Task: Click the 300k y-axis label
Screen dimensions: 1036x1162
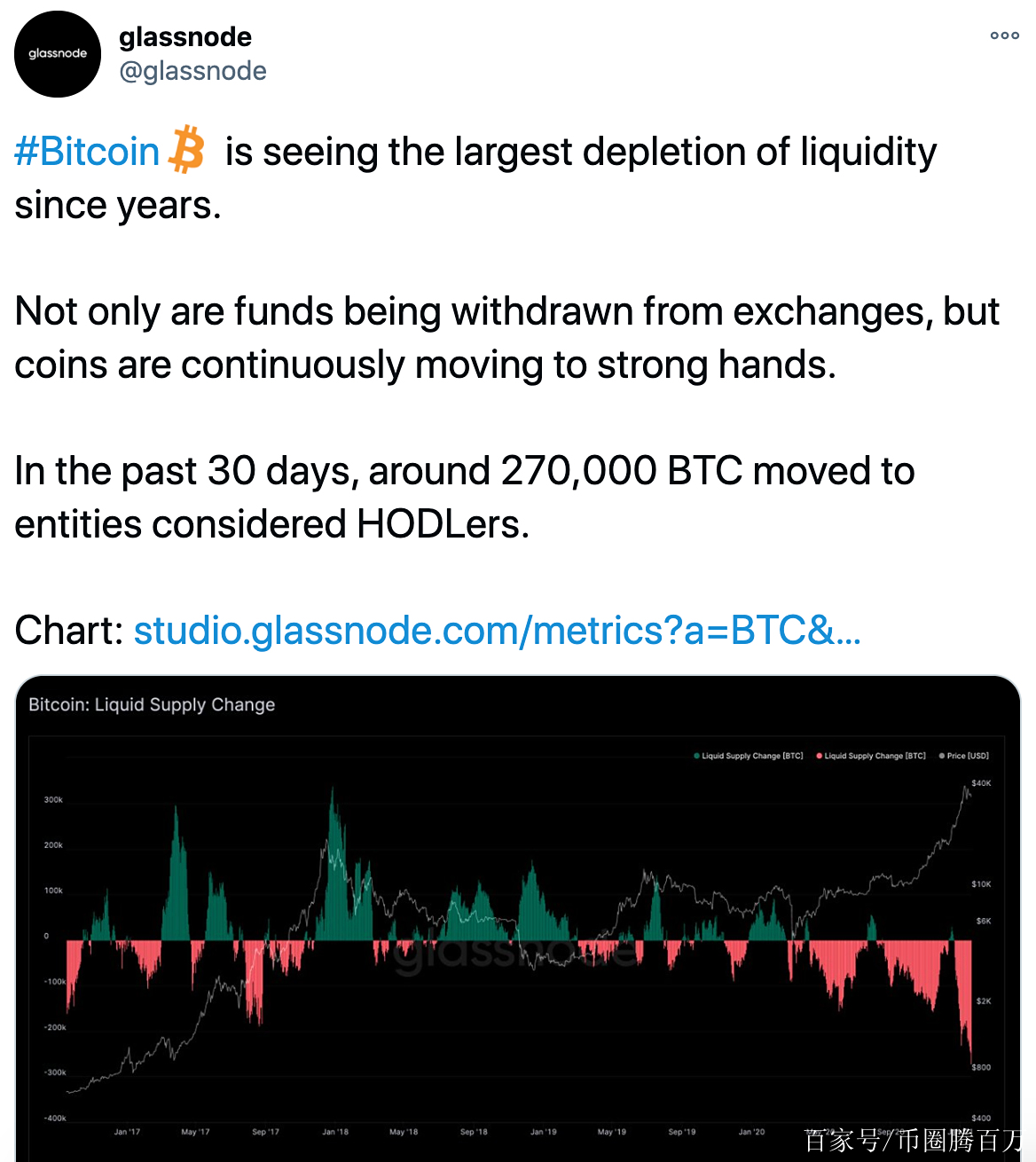Action: point(53,800)
